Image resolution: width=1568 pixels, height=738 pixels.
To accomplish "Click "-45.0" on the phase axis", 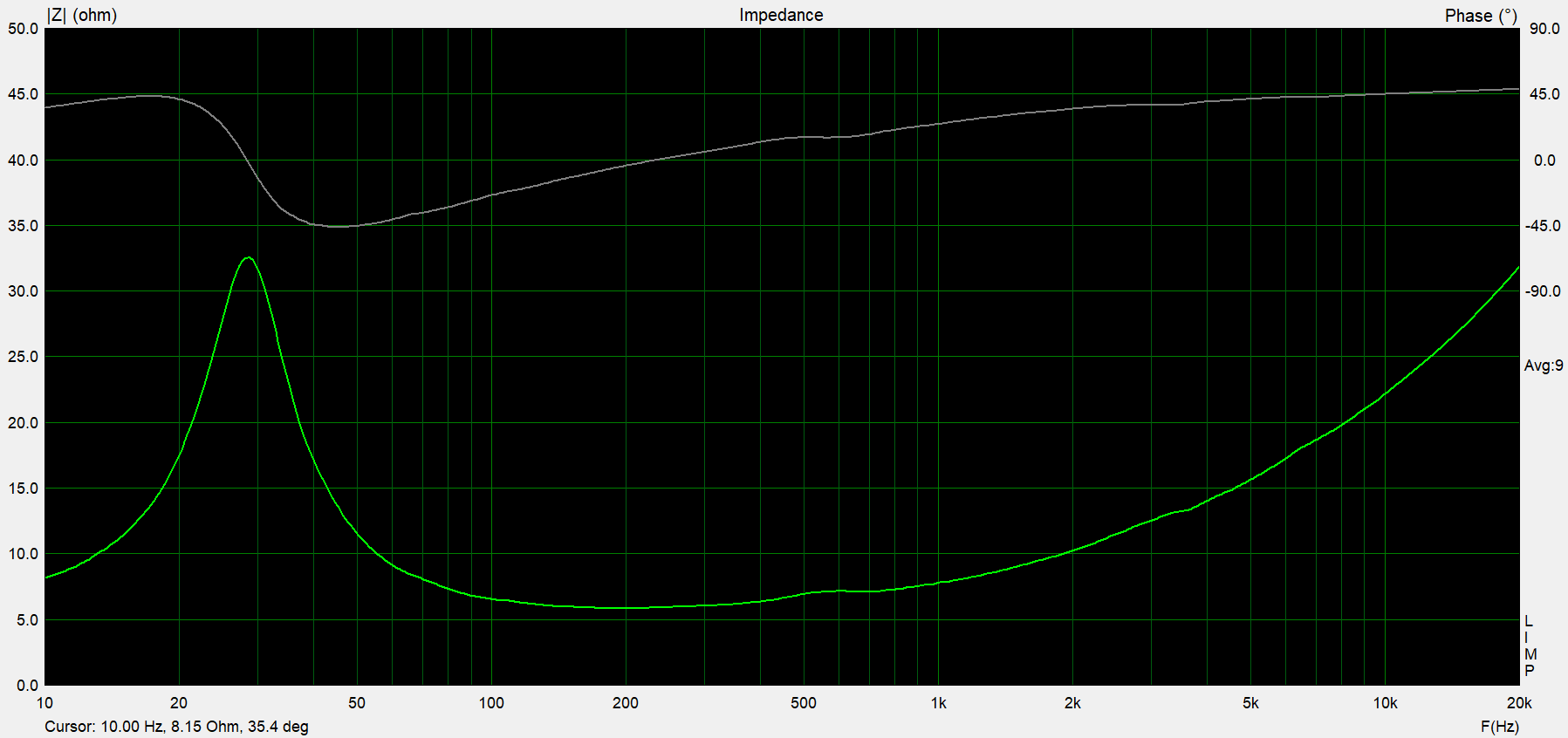I will pos(1543,226).
